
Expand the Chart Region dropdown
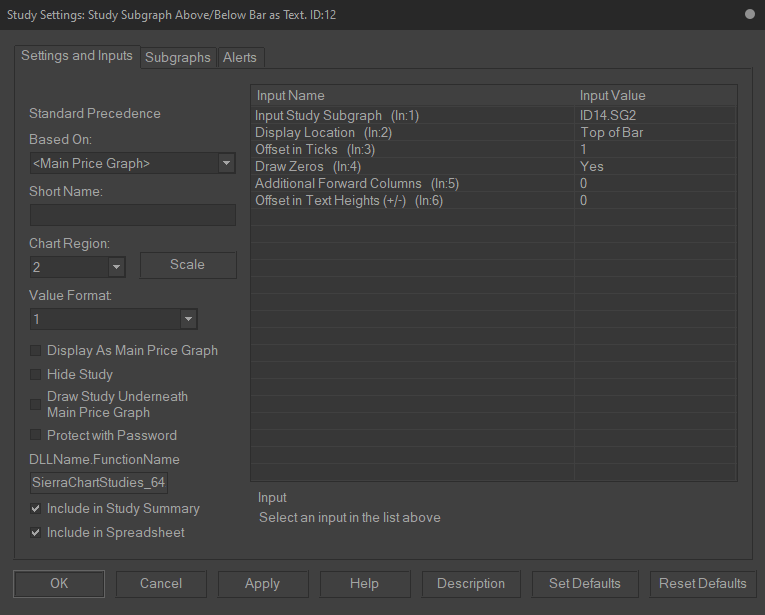[116, 267]
